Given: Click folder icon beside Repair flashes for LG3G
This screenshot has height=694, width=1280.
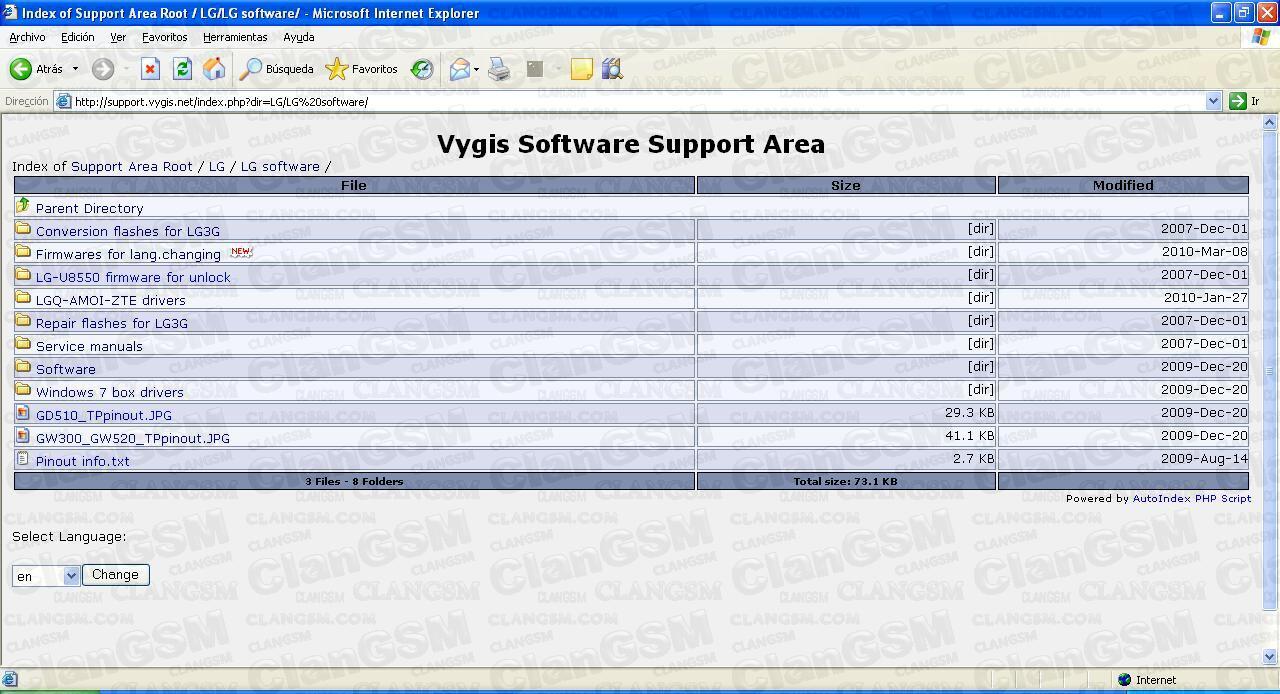Looking at the screenshot, I should point(23,321).
